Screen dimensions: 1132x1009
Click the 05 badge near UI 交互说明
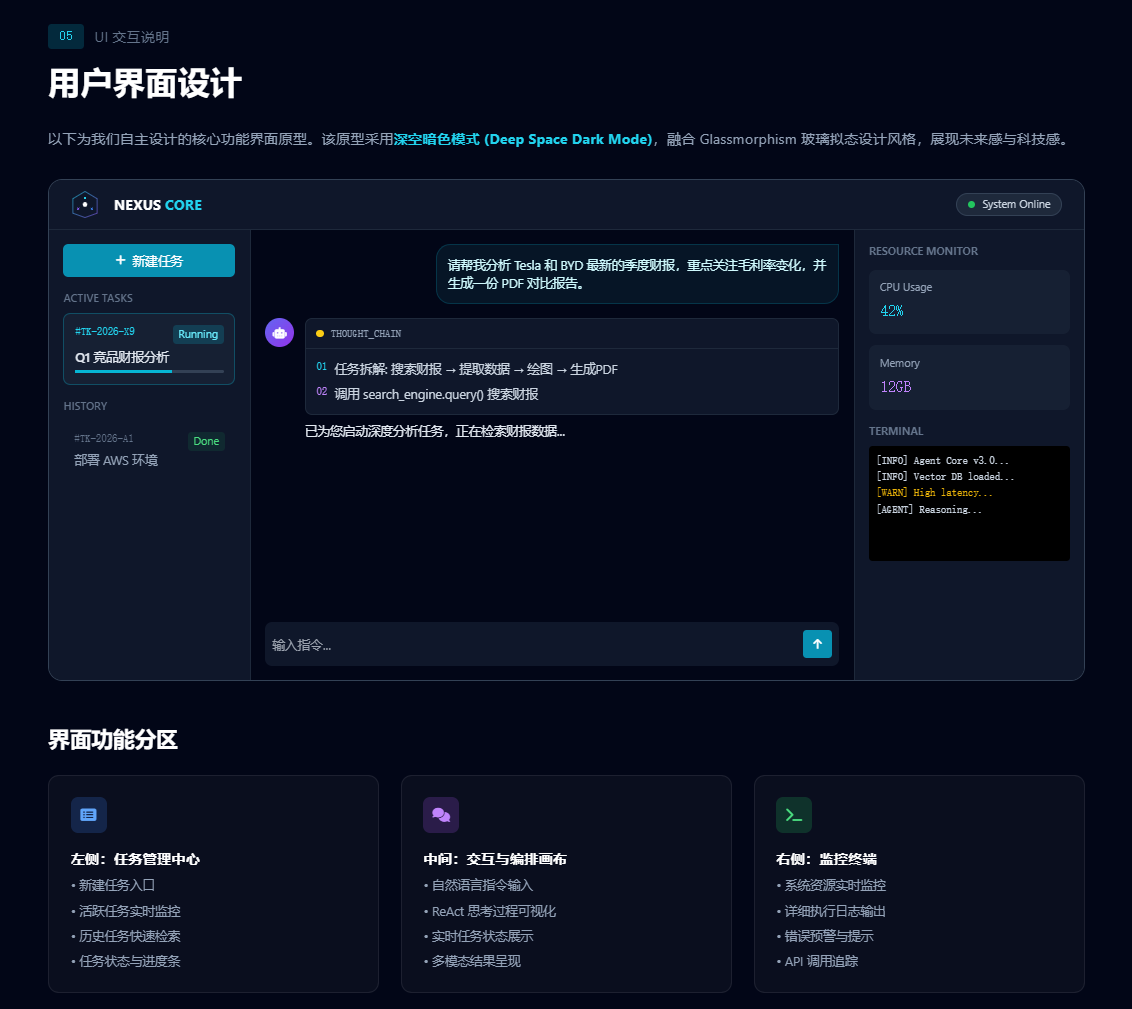click(65, 36)
